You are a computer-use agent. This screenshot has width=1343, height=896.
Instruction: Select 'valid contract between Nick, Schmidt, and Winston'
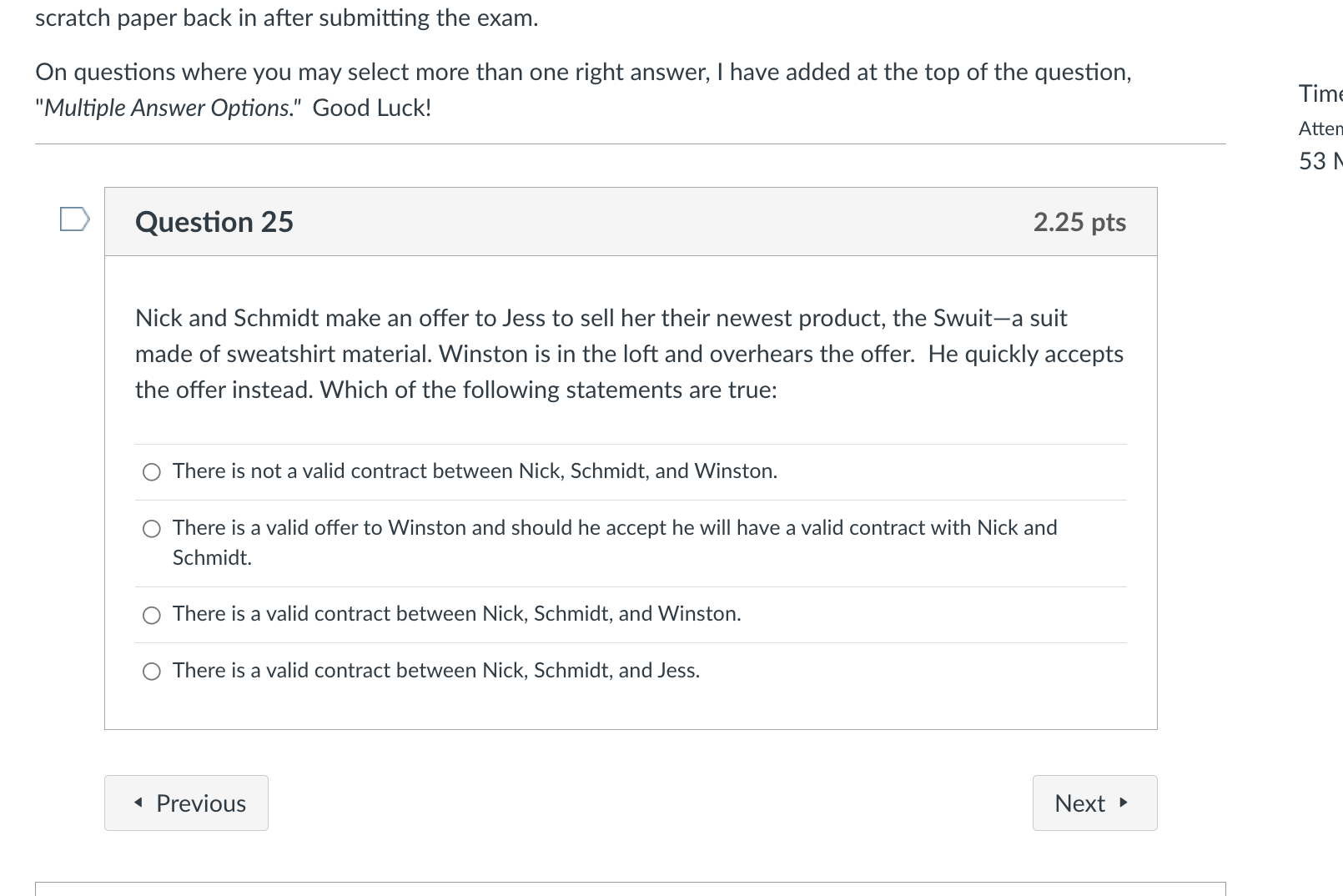point(151,615)
